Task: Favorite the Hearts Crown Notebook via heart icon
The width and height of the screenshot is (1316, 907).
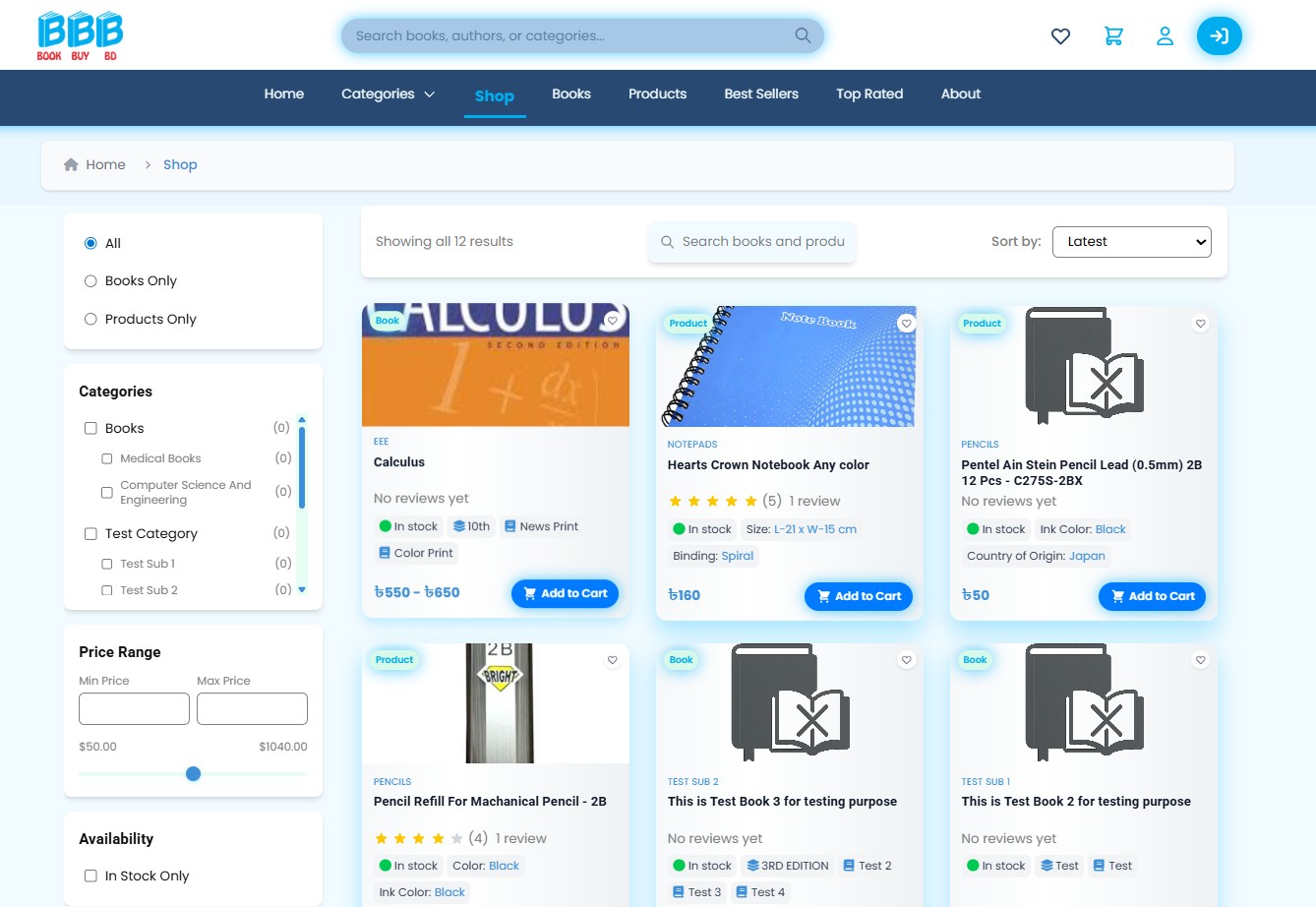Action: tap(906, 324)
